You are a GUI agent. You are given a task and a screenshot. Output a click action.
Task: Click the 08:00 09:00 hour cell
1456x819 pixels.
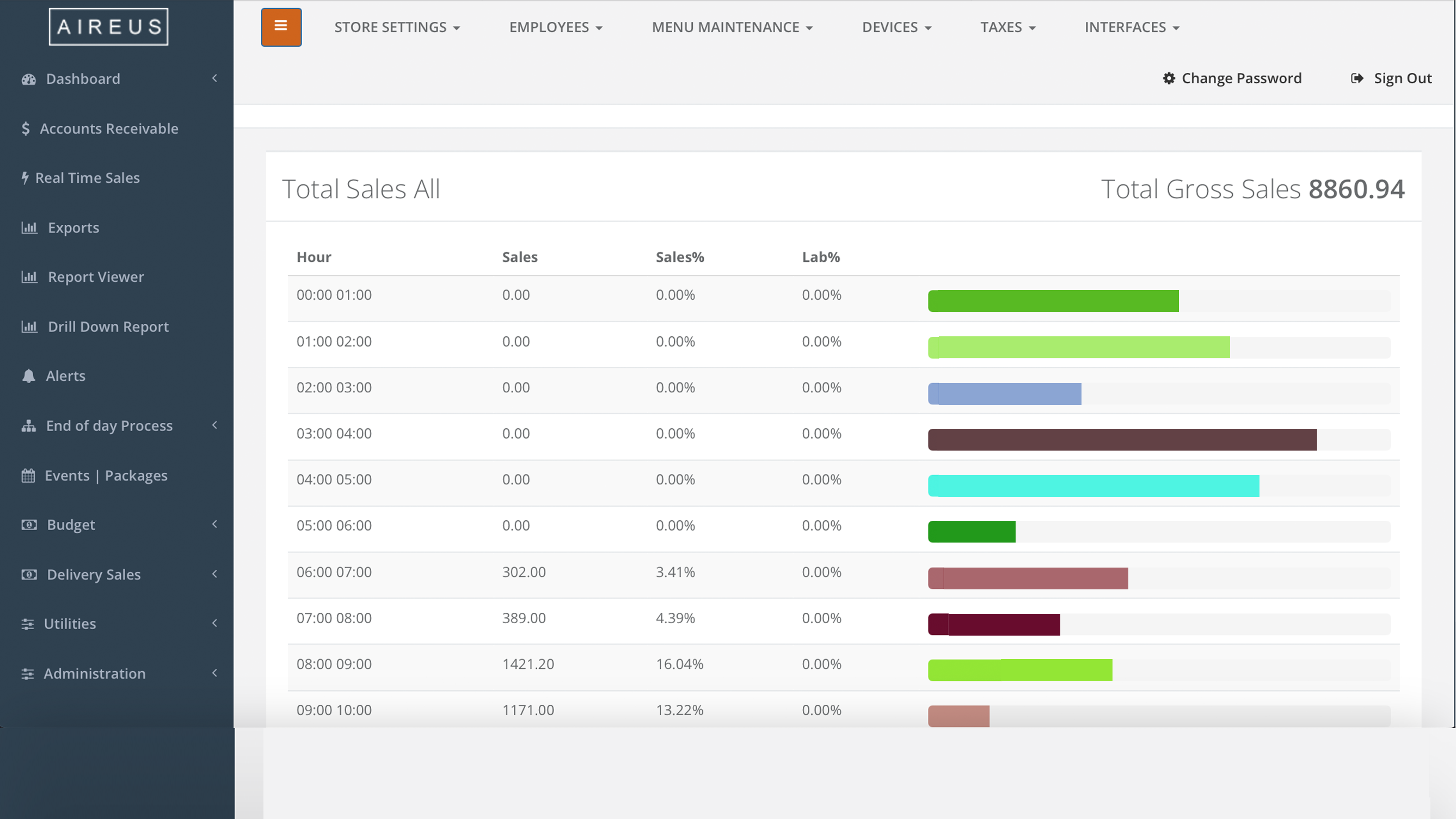click(334, 664)
